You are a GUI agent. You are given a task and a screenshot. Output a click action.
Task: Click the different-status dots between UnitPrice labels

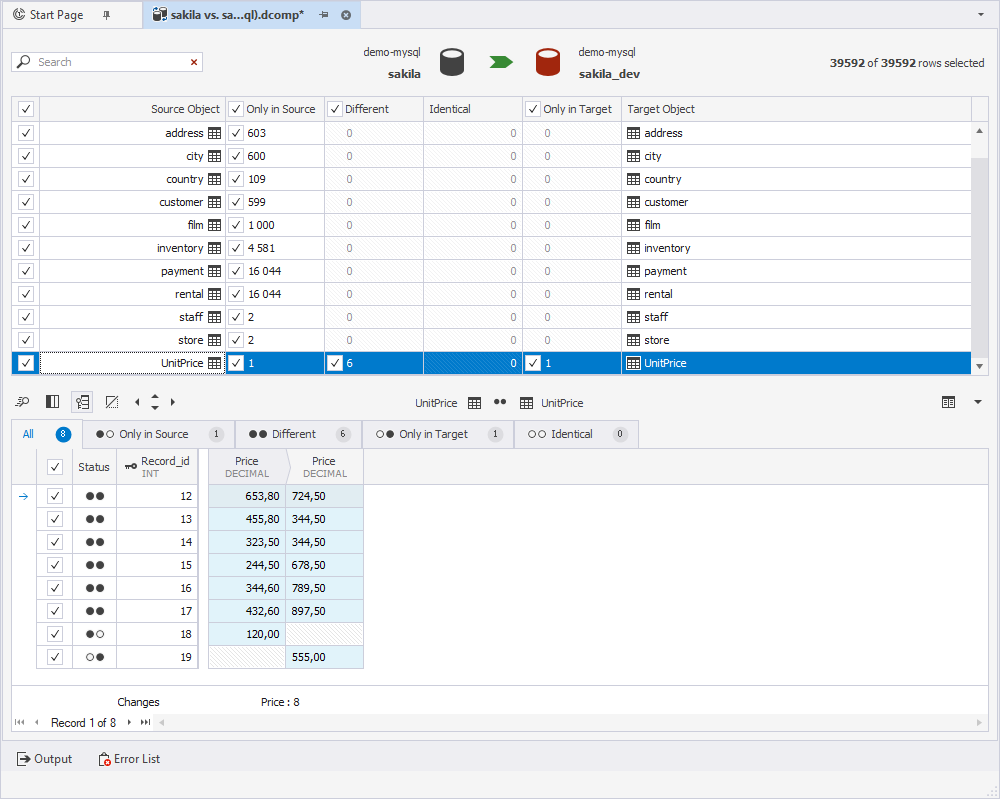pos(500,402)
